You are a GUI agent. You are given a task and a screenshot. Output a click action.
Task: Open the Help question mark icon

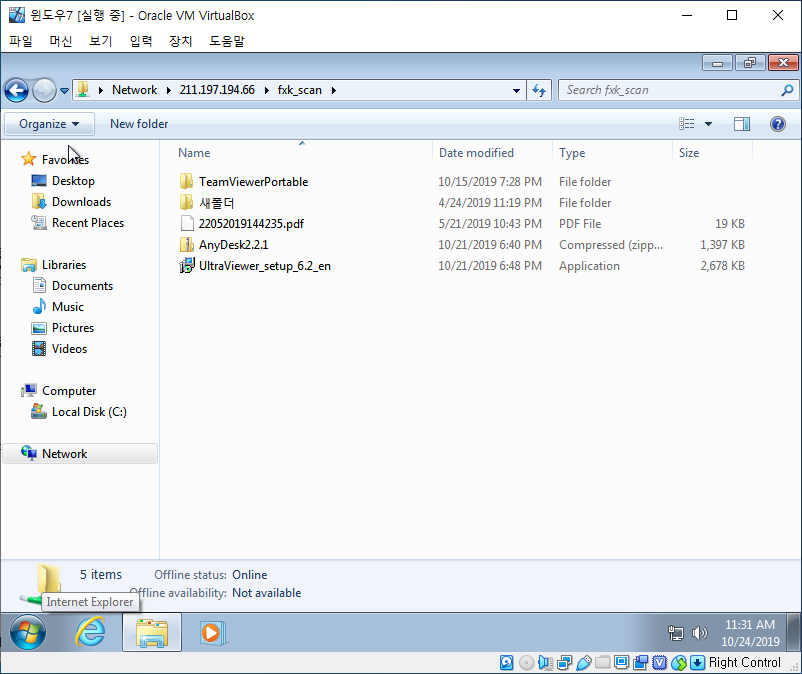(777, 124)
